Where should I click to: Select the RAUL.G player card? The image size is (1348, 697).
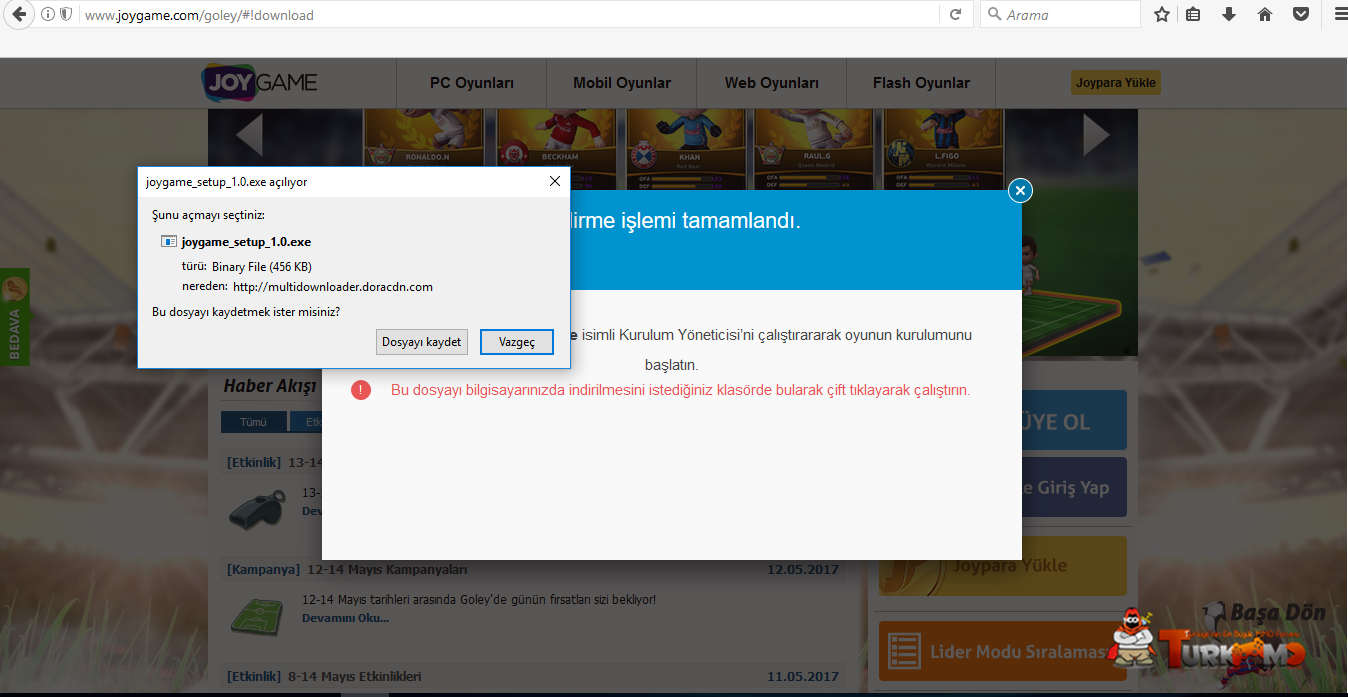coord(815,149)
